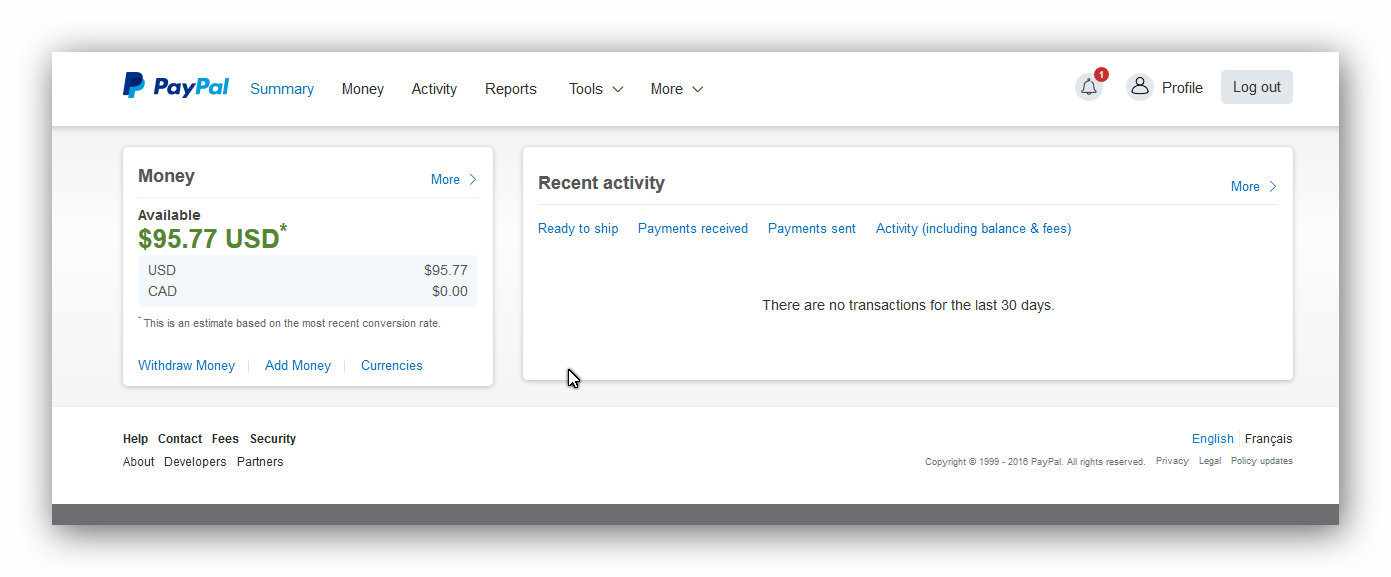Open the Profile link
The image size is (1391, 577).
click(1182, 88)
